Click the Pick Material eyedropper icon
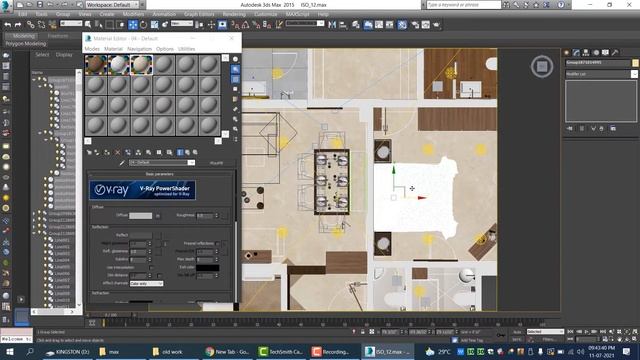Image resolution: width=640 pixels, height=360 pixels. 122,163
